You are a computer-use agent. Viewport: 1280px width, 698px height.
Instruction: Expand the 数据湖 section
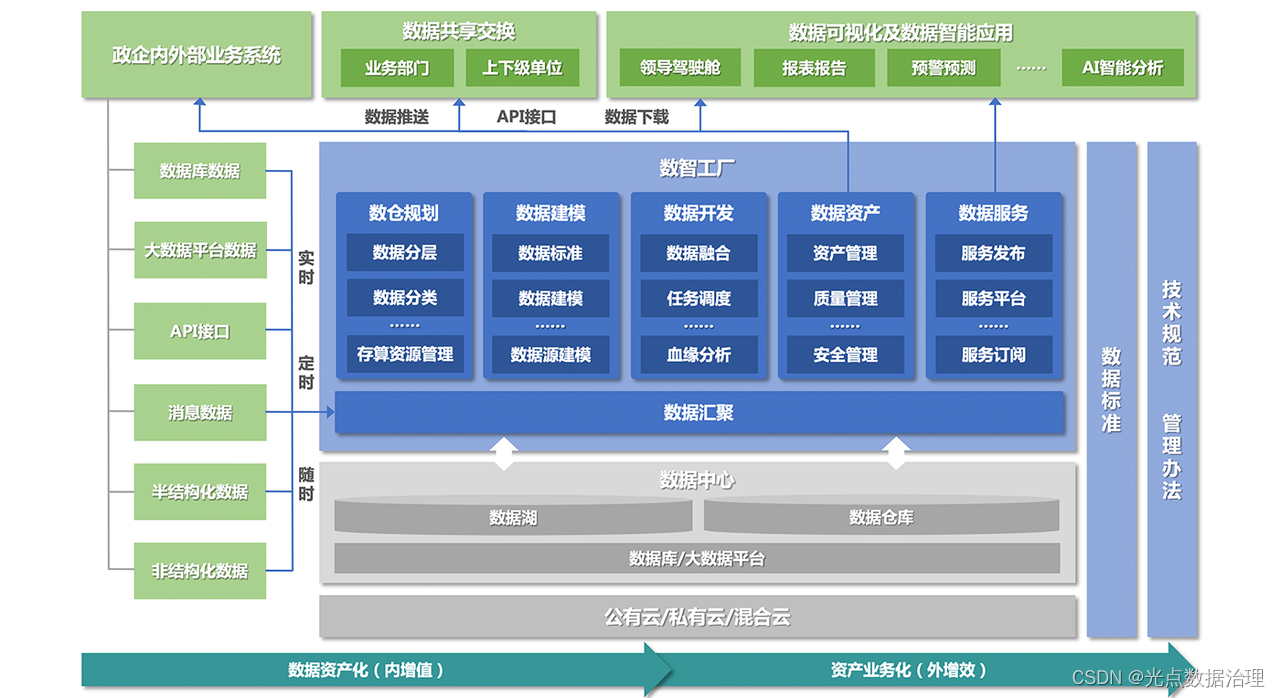tap(513, 517)
